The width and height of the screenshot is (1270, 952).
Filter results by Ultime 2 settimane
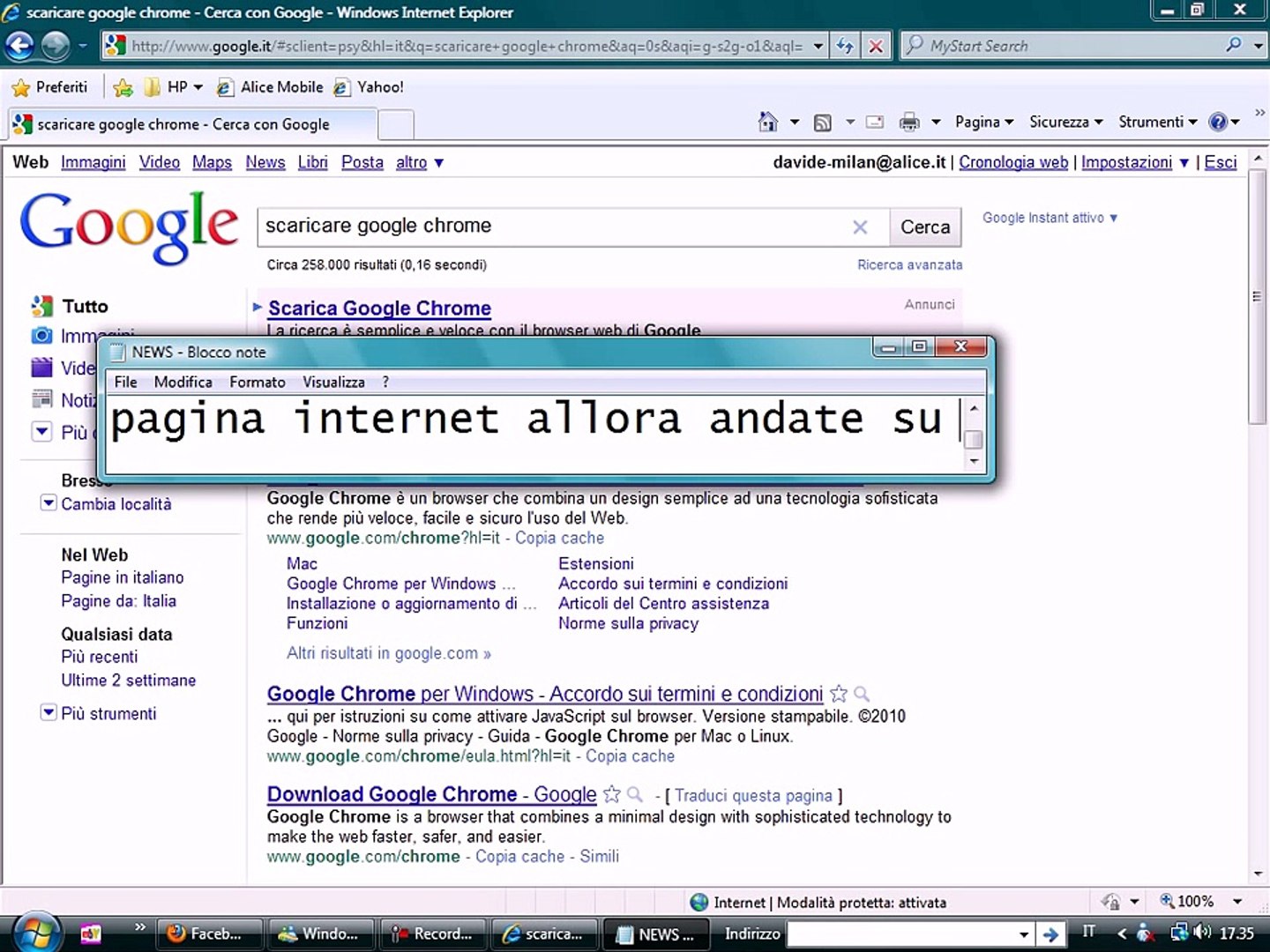point(129,680)
